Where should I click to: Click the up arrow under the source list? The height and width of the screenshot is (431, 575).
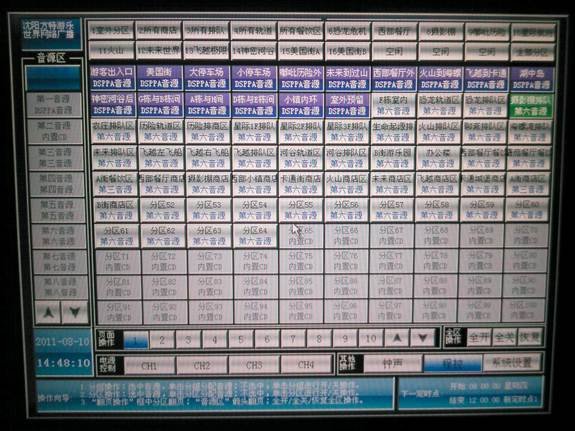[48, 313]
